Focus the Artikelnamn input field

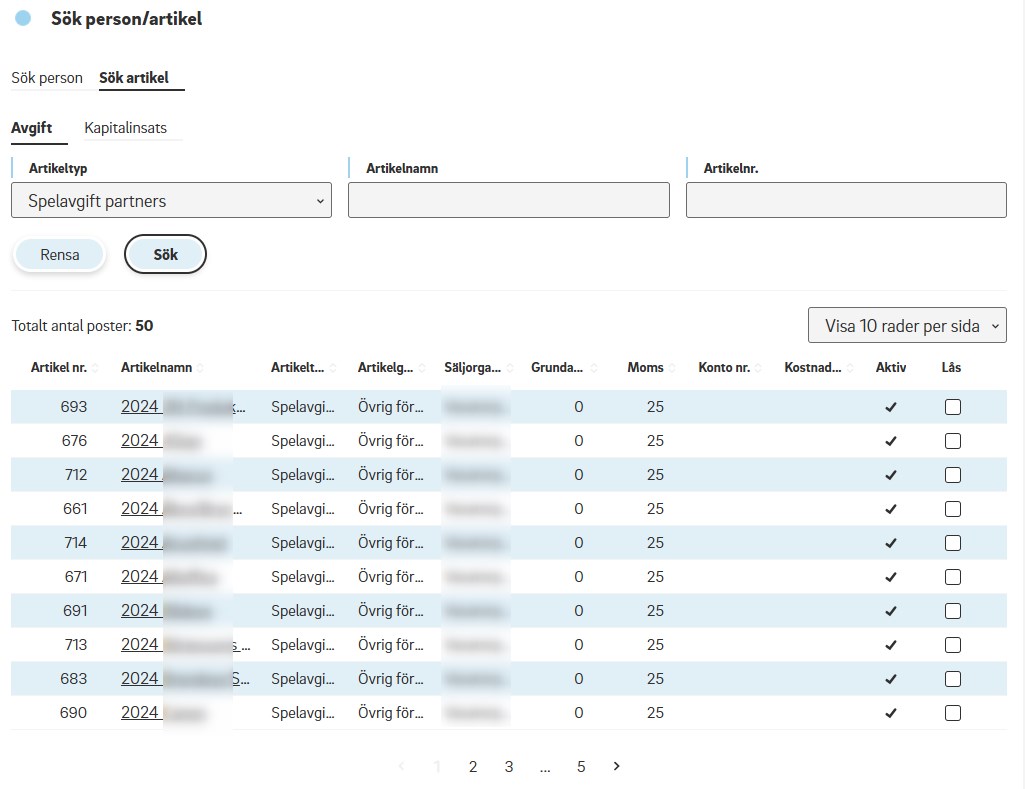pyautogui.click(x=508, y=200)
